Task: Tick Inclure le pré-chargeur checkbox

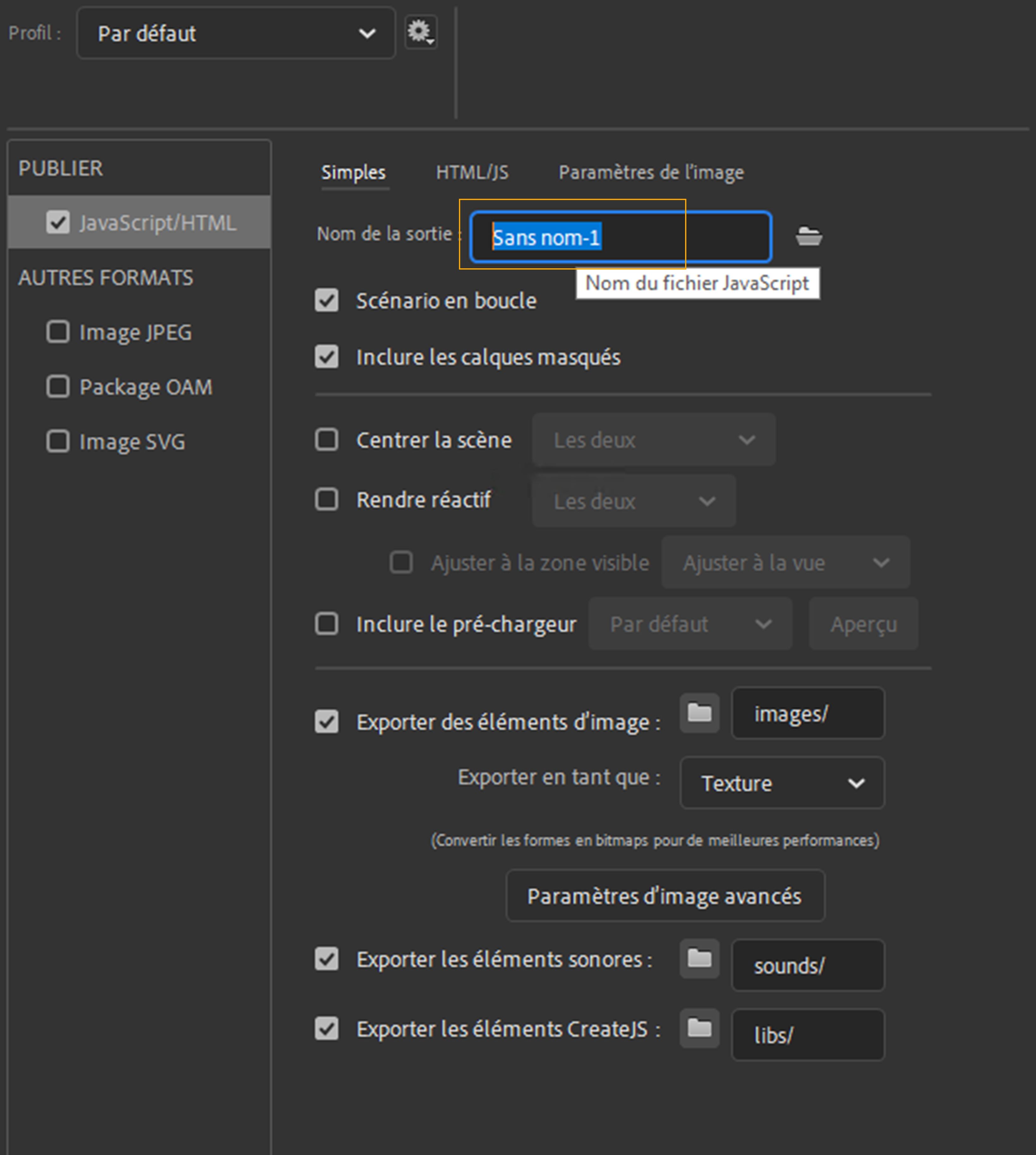Action: [x=327, y=623]
